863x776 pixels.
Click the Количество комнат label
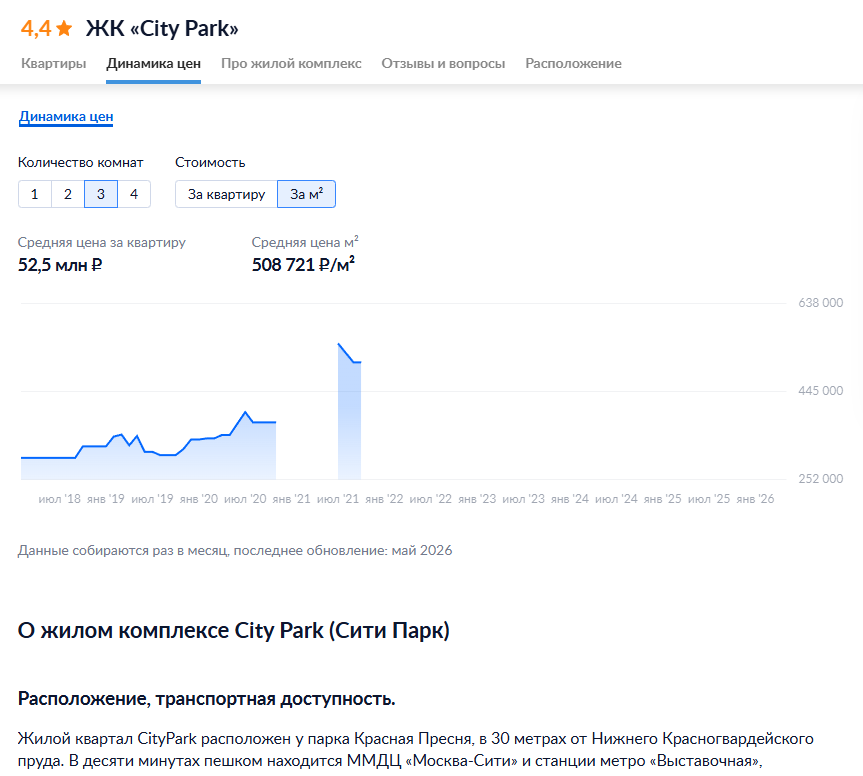click(x=80, y=162)
